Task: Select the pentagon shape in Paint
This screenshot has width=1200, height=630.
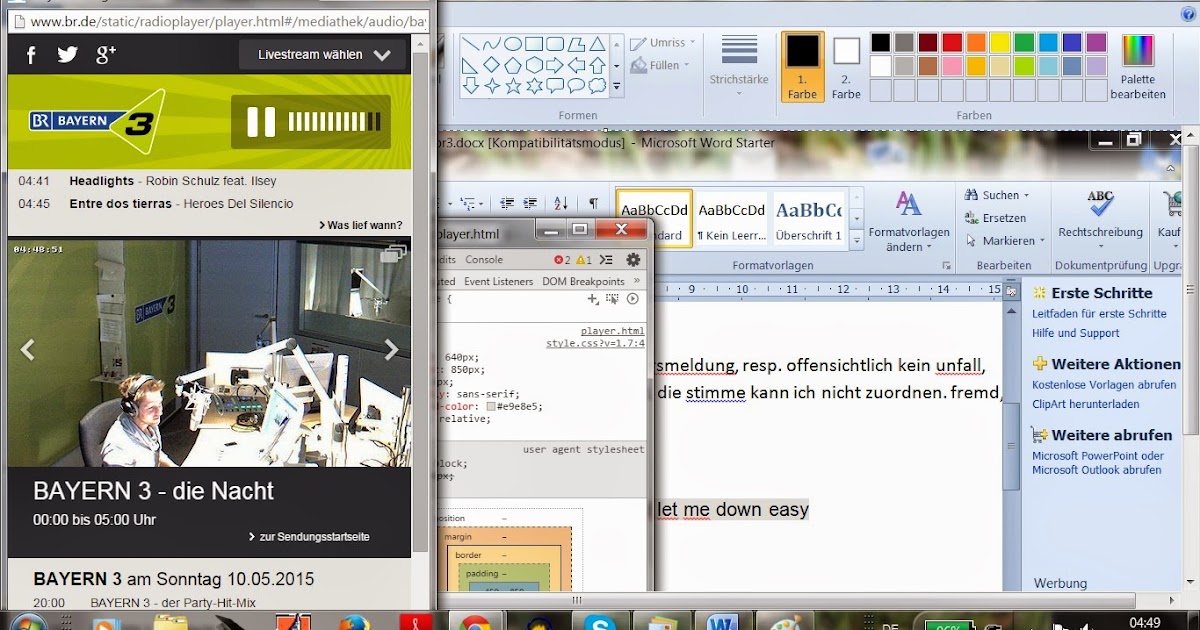Action: coord(512,65)
